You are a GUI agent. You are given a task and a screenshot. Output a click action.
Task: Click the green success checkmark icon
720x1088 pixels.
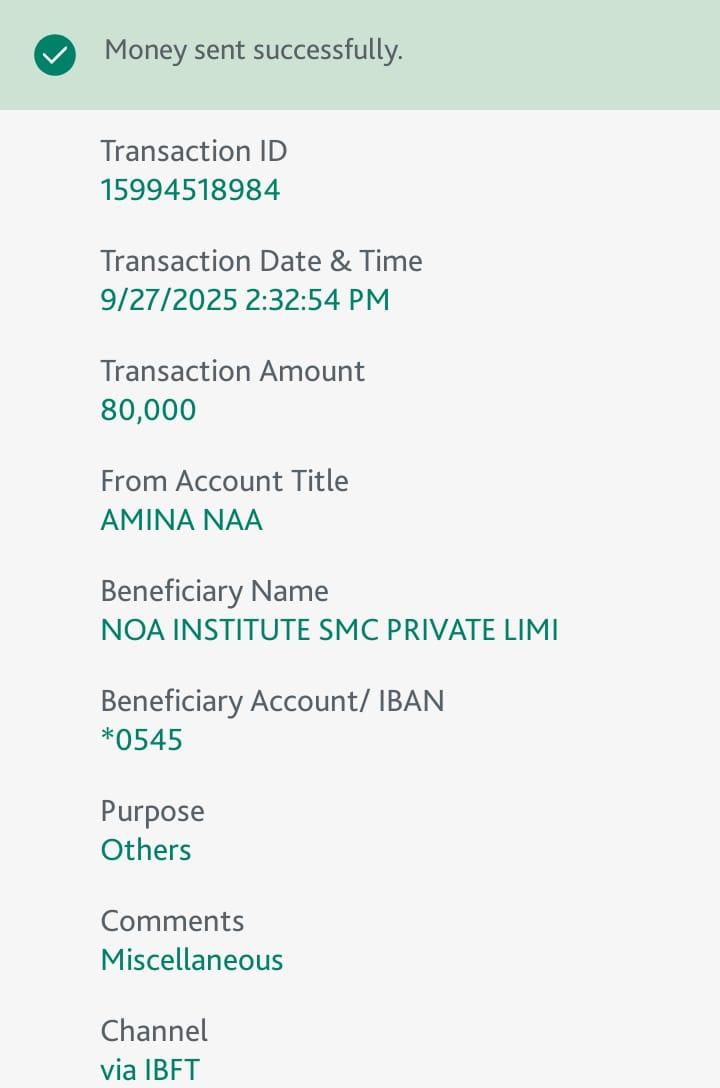coord(55,55)
